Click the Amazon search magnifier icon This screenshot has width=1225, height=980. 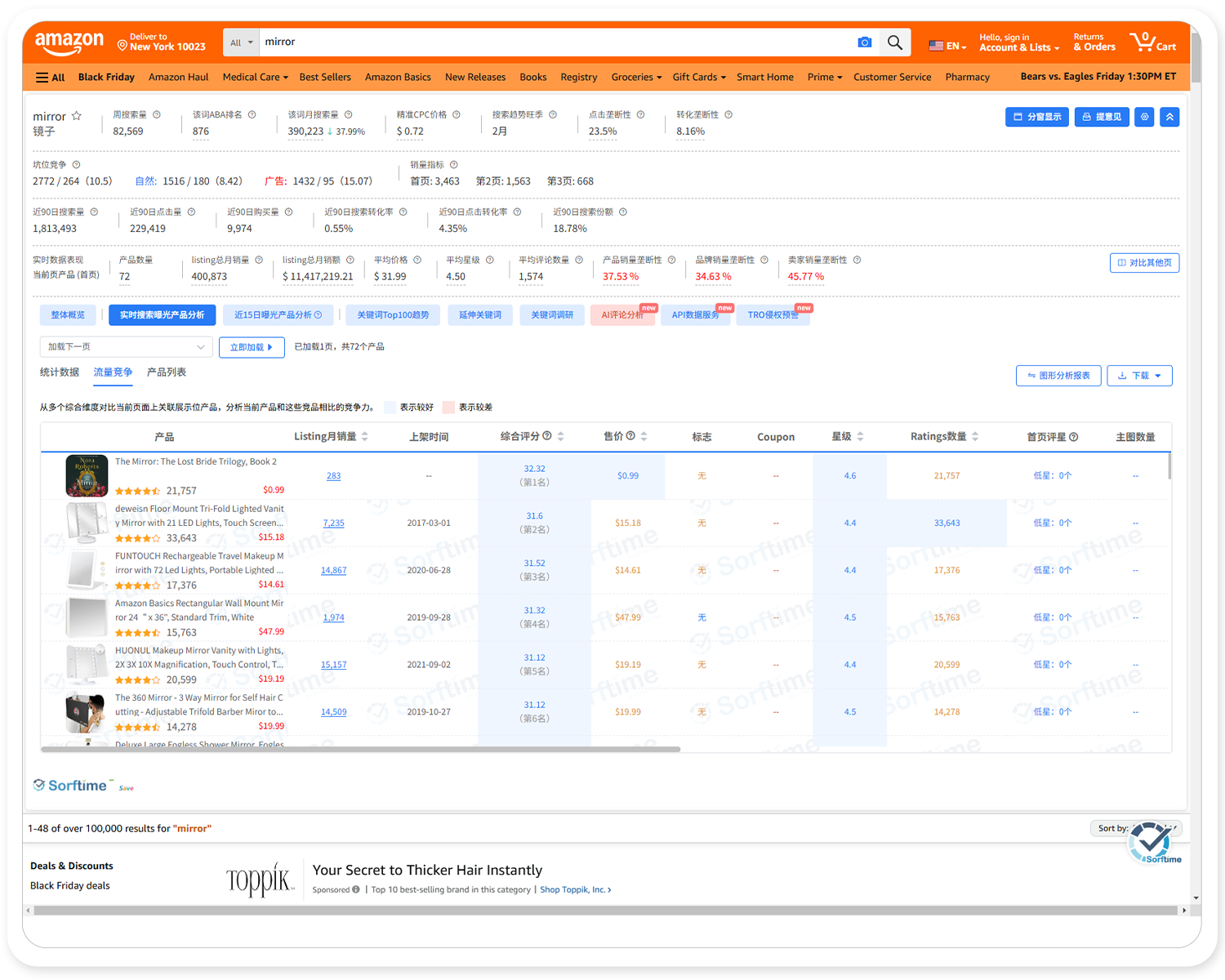click(894, 42)
